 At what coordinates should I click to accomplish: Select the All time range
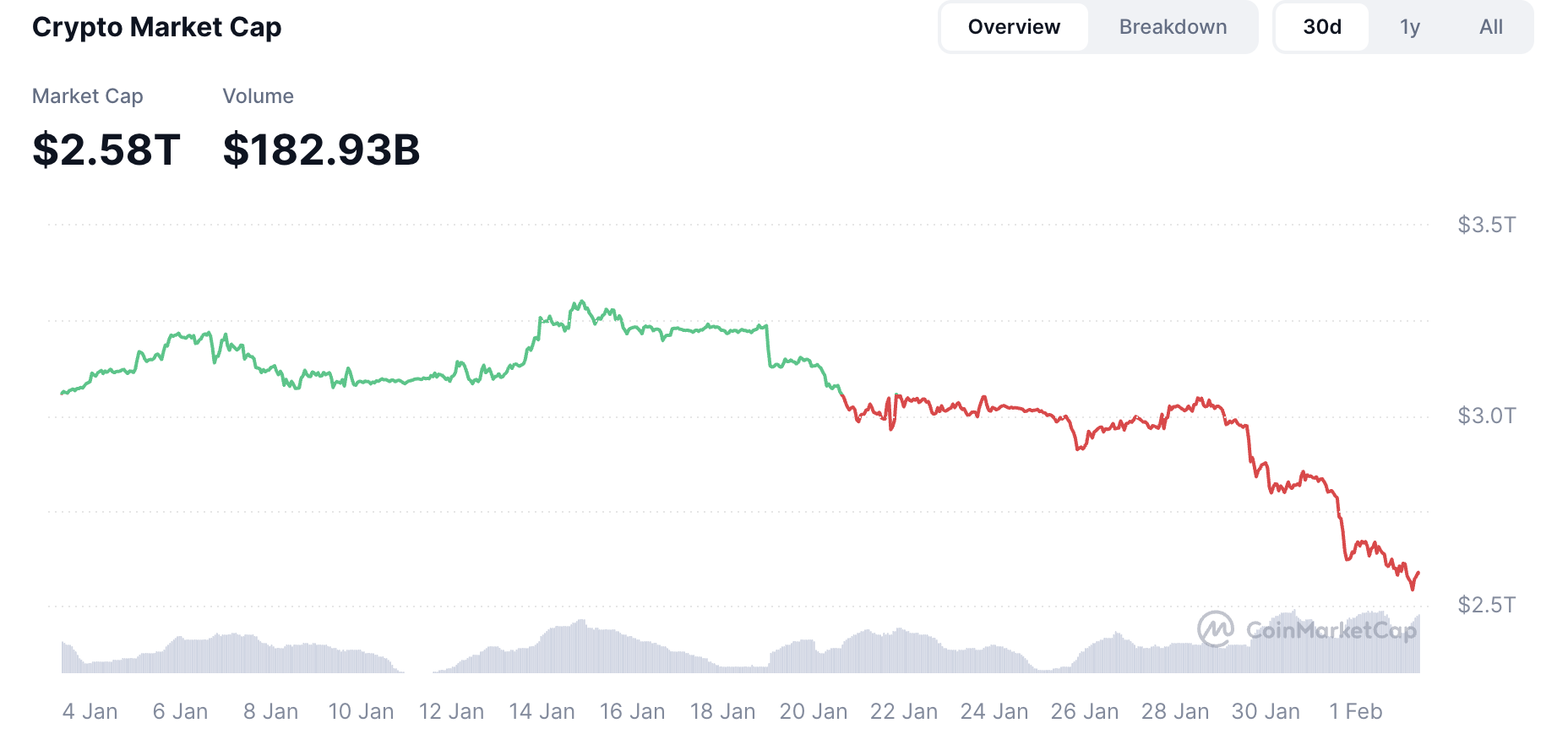(1491, 26)
